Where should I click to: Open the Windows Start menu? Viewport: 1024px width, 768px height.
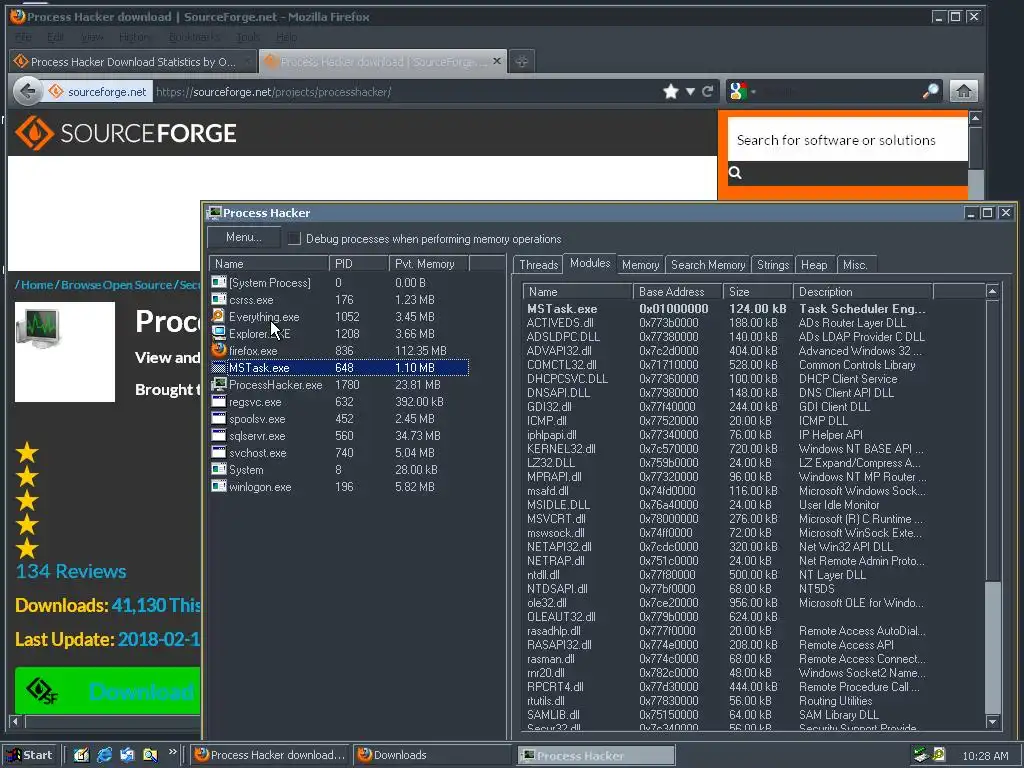click(30, 755)
